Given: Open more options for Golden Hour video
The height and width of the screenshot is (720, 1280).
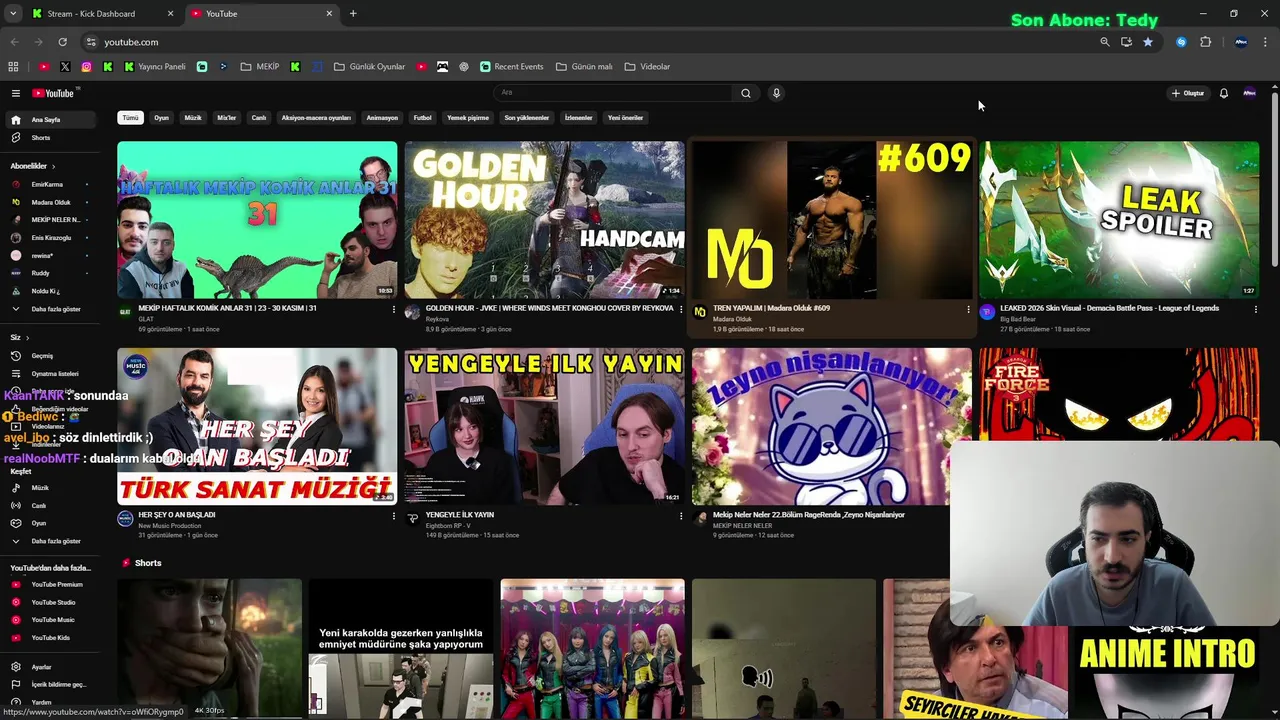Looking at the screenshot, I should [681, 310].
